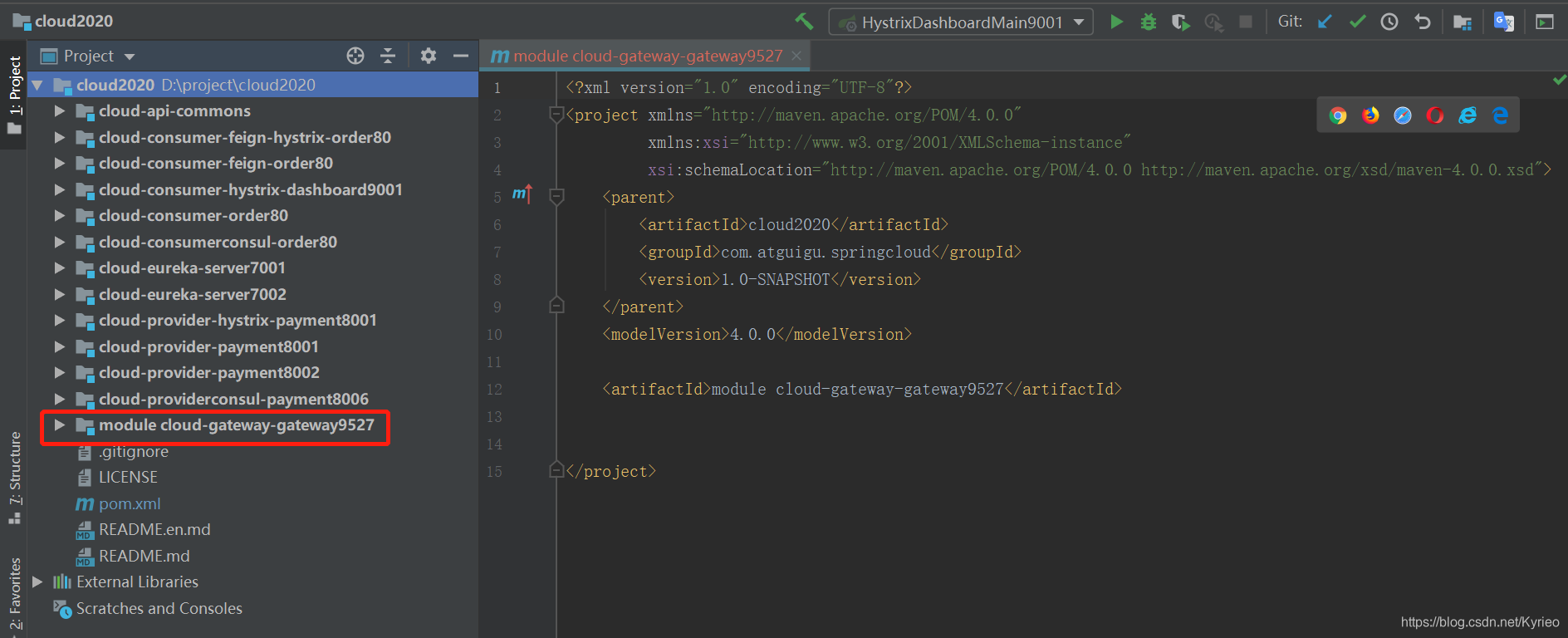Run with coverage shield icon
Screen dimensions: 1568x638
[x=1180, y=22]
